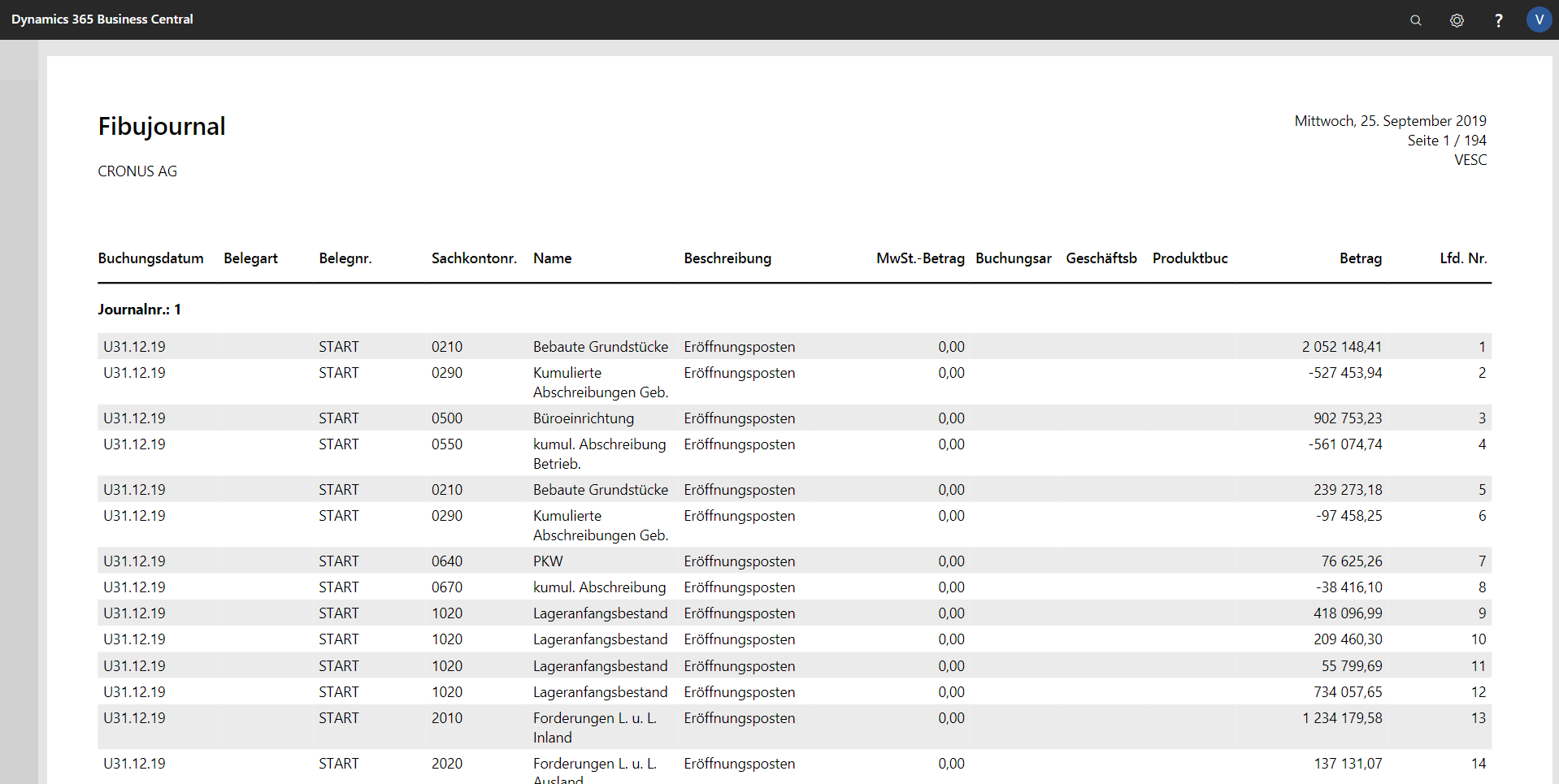Click amount -97 458,25

[1349, 516]
